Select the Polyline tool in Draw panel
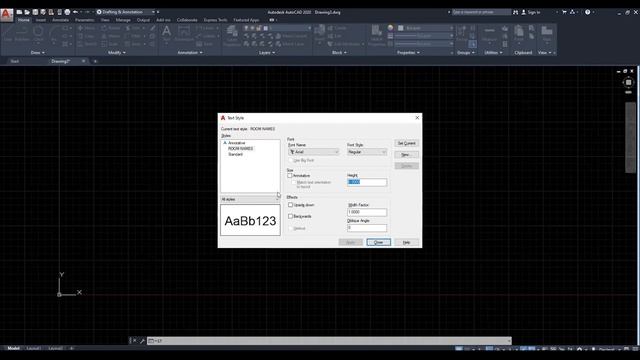 pos(22,33)
